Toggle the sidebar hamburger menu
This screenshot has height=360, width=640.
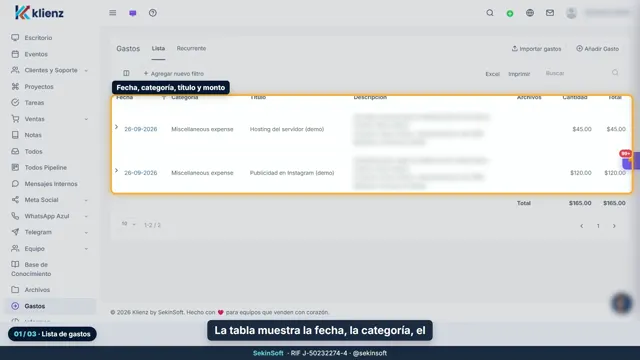click(113, 13)
